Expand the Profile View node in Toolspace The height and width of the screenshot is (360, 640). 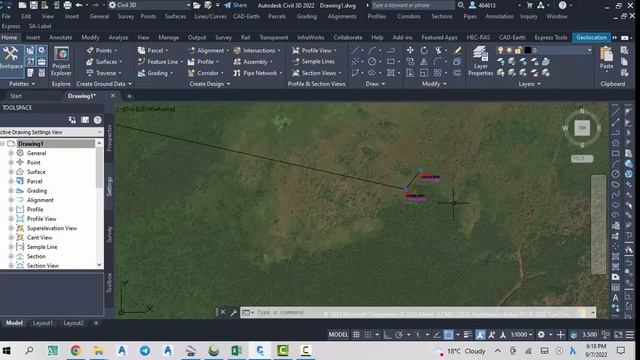(x=11, y=219)
